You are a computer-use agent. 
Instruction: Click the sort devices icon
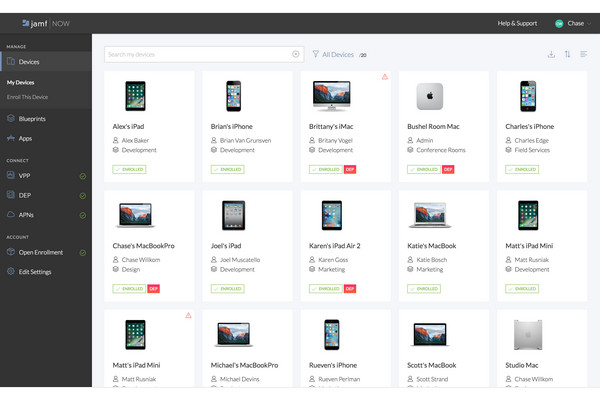pos(567,54)
